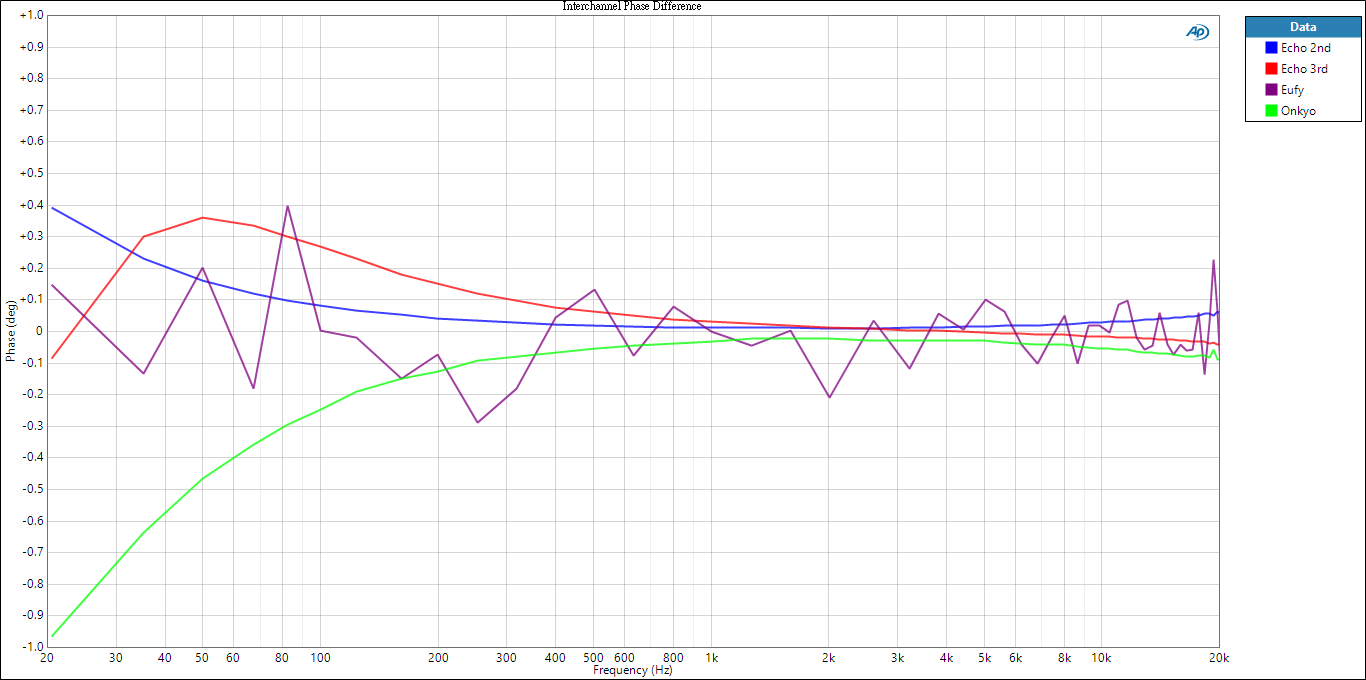Select the Echo 2nd legend label
This screenshot has height=680, width=1366.
1305,48
